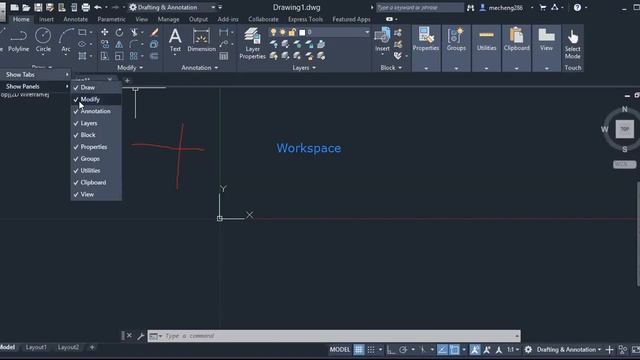Click the customize wrench icon by command line

140,336
